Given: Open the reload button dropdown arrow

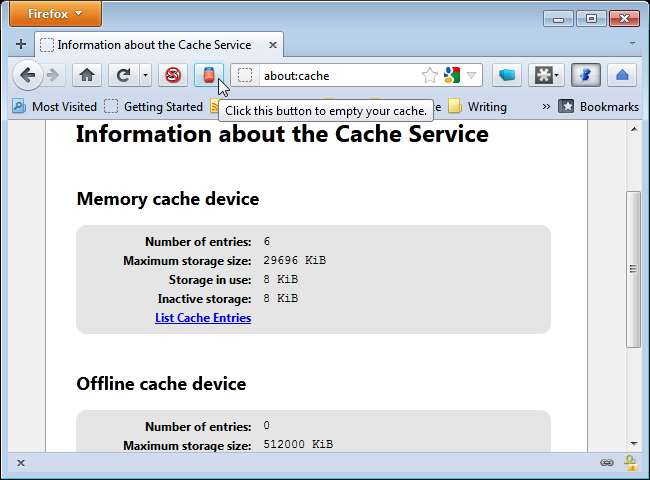Looking at the screenshot, I should pos(145,75).
